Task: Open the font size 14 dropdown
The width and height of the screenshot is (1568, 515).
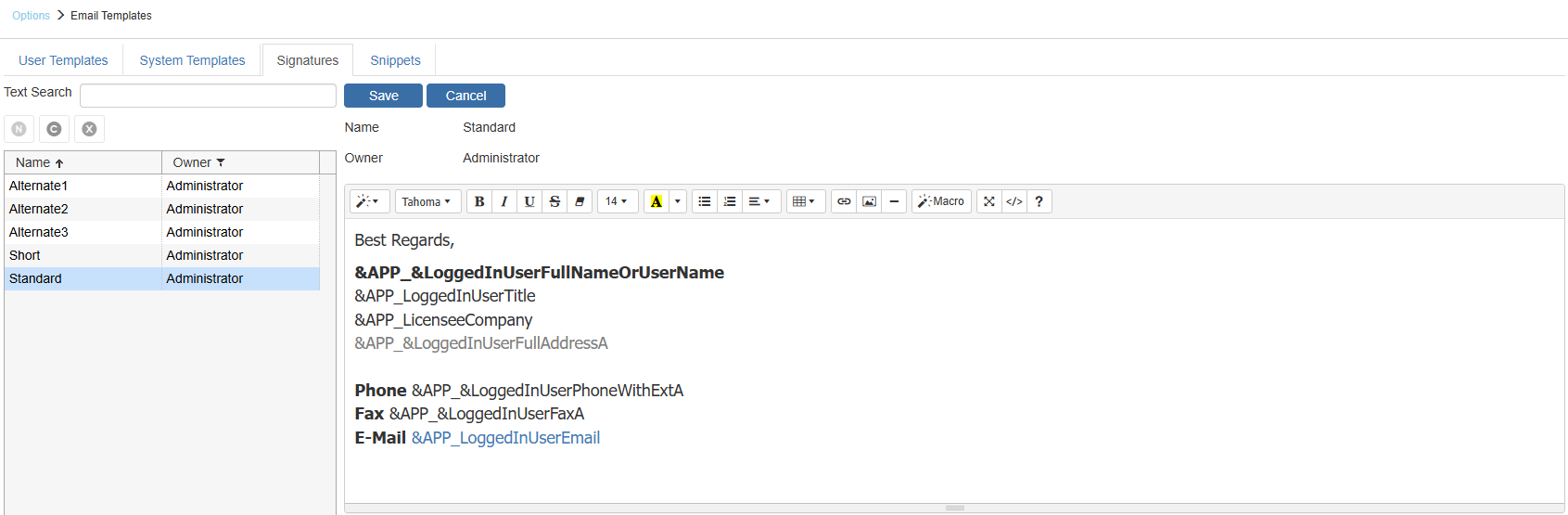Action: click(x=617, y=201)
